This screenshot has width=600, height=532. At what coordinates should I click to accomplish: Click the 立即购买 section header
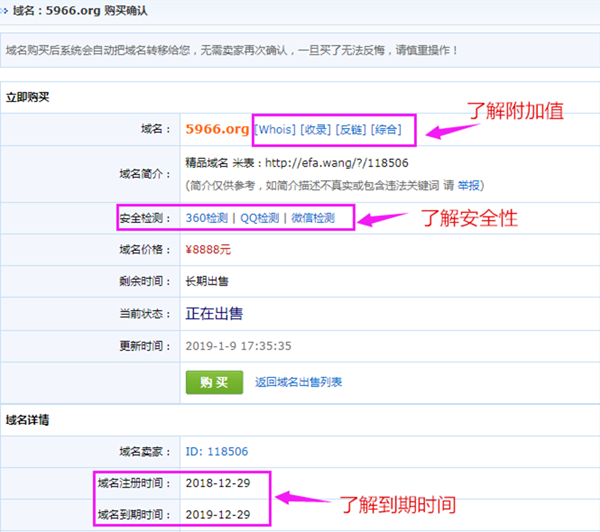coord(28,97)
